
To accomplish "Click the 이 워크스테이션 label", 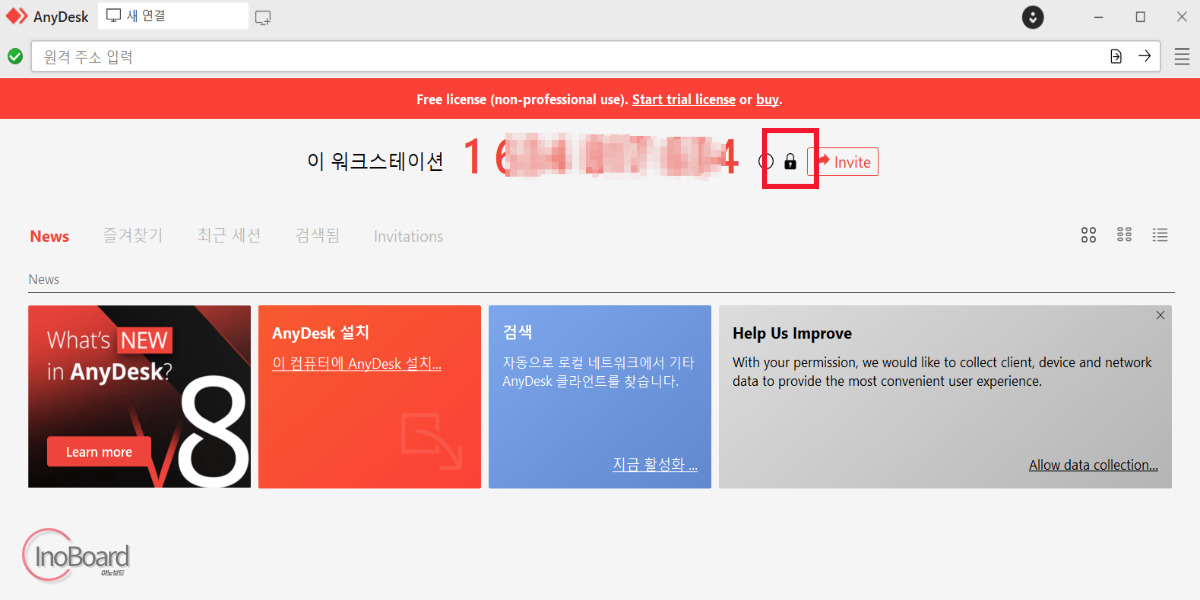I will click(375, 161).
